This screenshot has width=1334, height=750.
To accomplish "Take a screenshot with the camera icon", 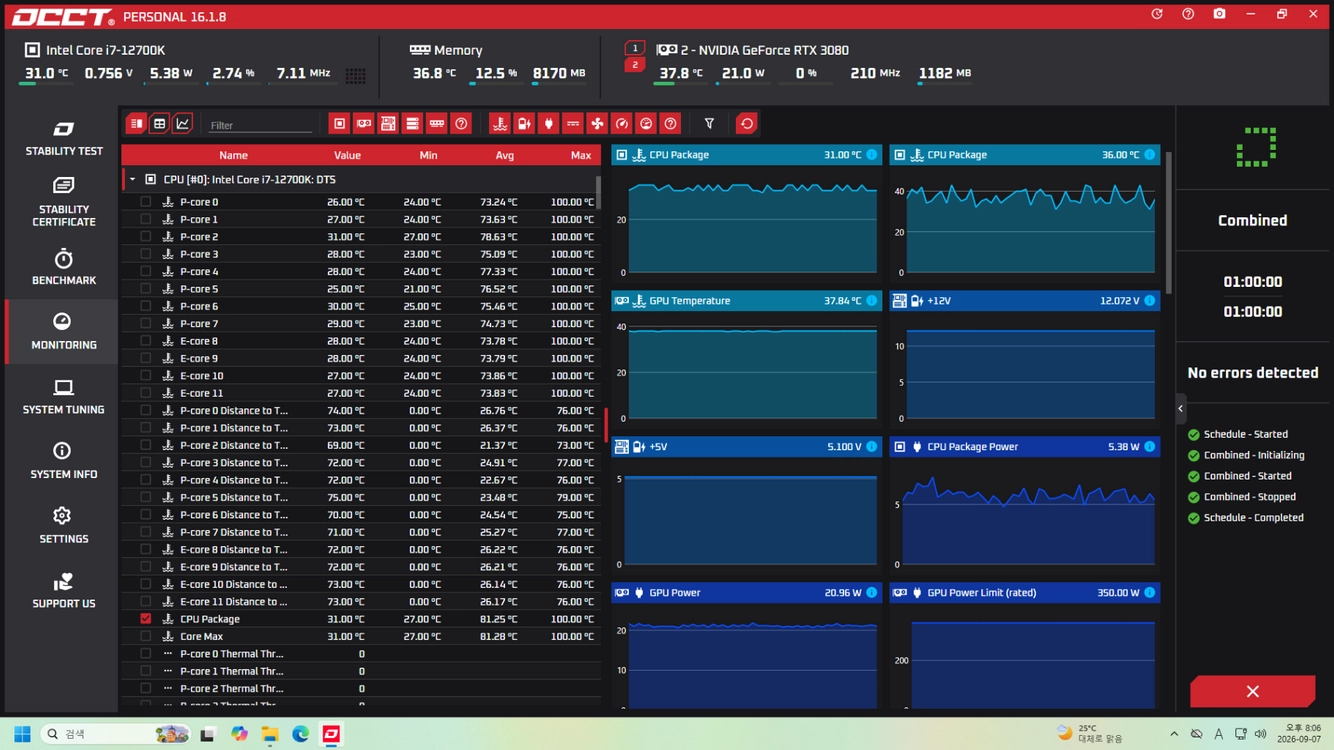I will tap(1219, 14).
